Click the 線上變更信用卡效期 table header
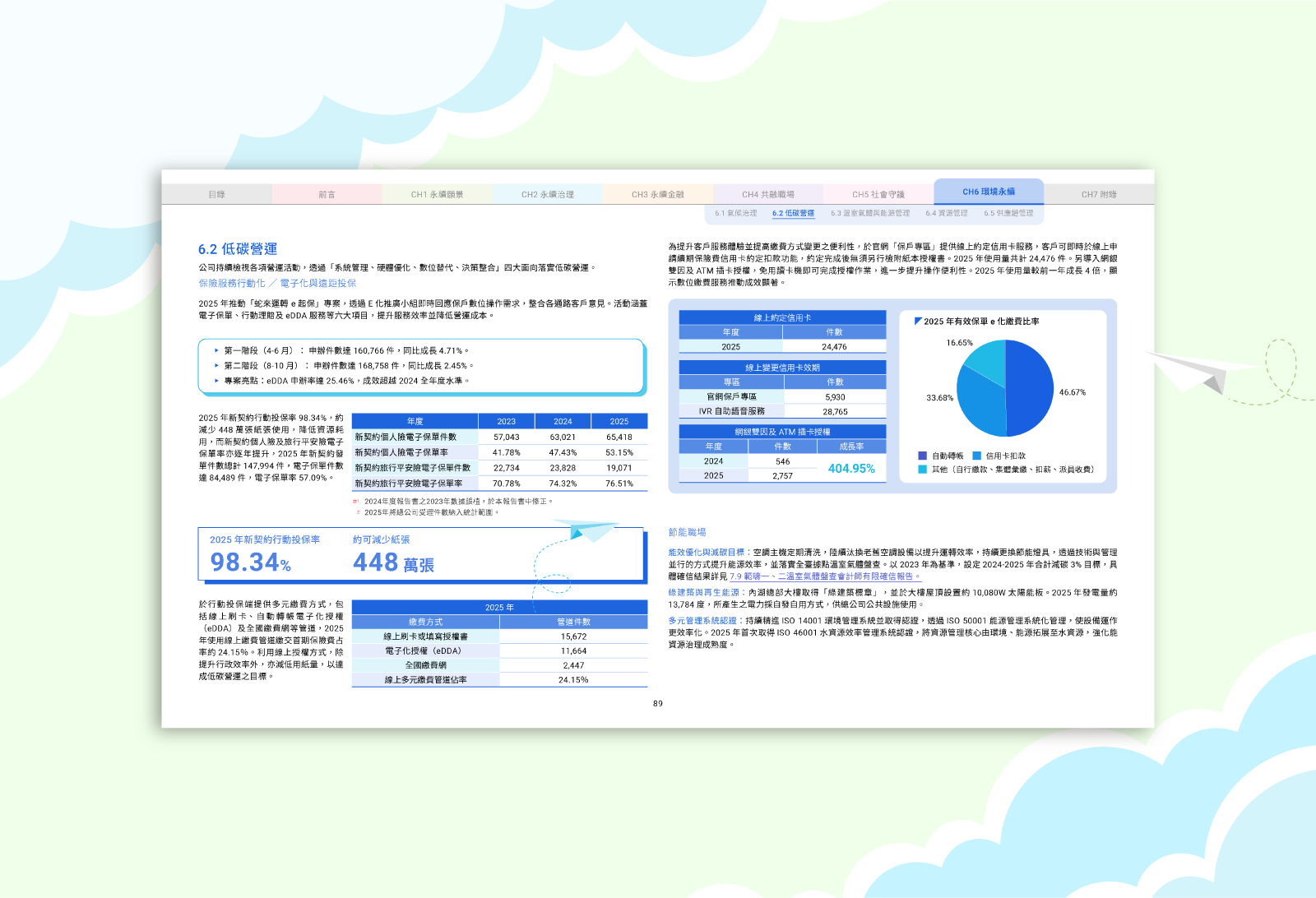This screenshot has width=1316, height=898. (782, 368)
